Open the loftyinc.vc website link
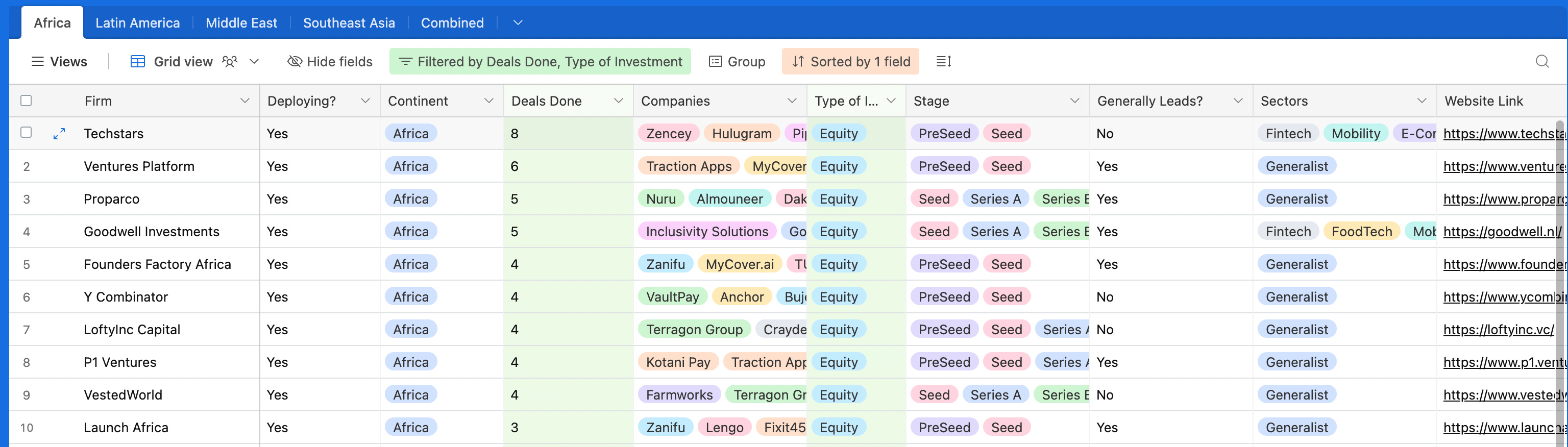This screenshot has width=1568, height=447. (1499, 330)
